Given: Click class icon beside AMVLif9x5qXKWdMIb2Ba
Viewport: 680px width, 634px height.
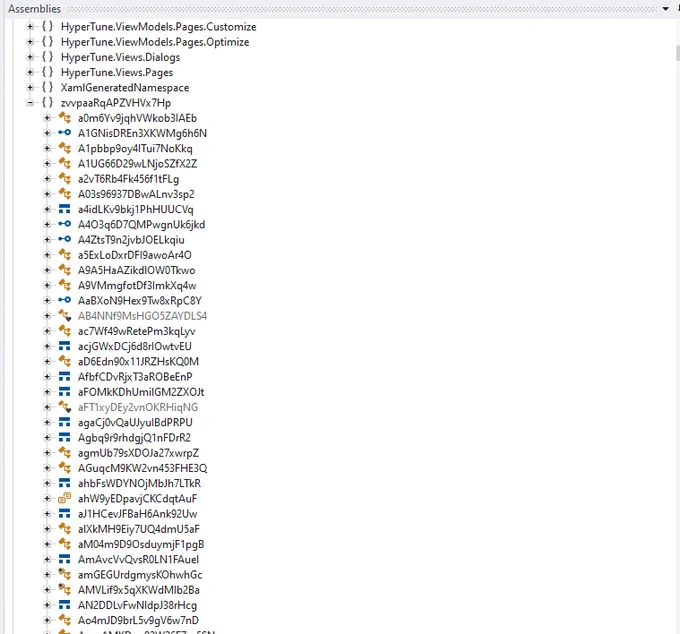Looking at the screenshot, I should (x=64, y=590).
